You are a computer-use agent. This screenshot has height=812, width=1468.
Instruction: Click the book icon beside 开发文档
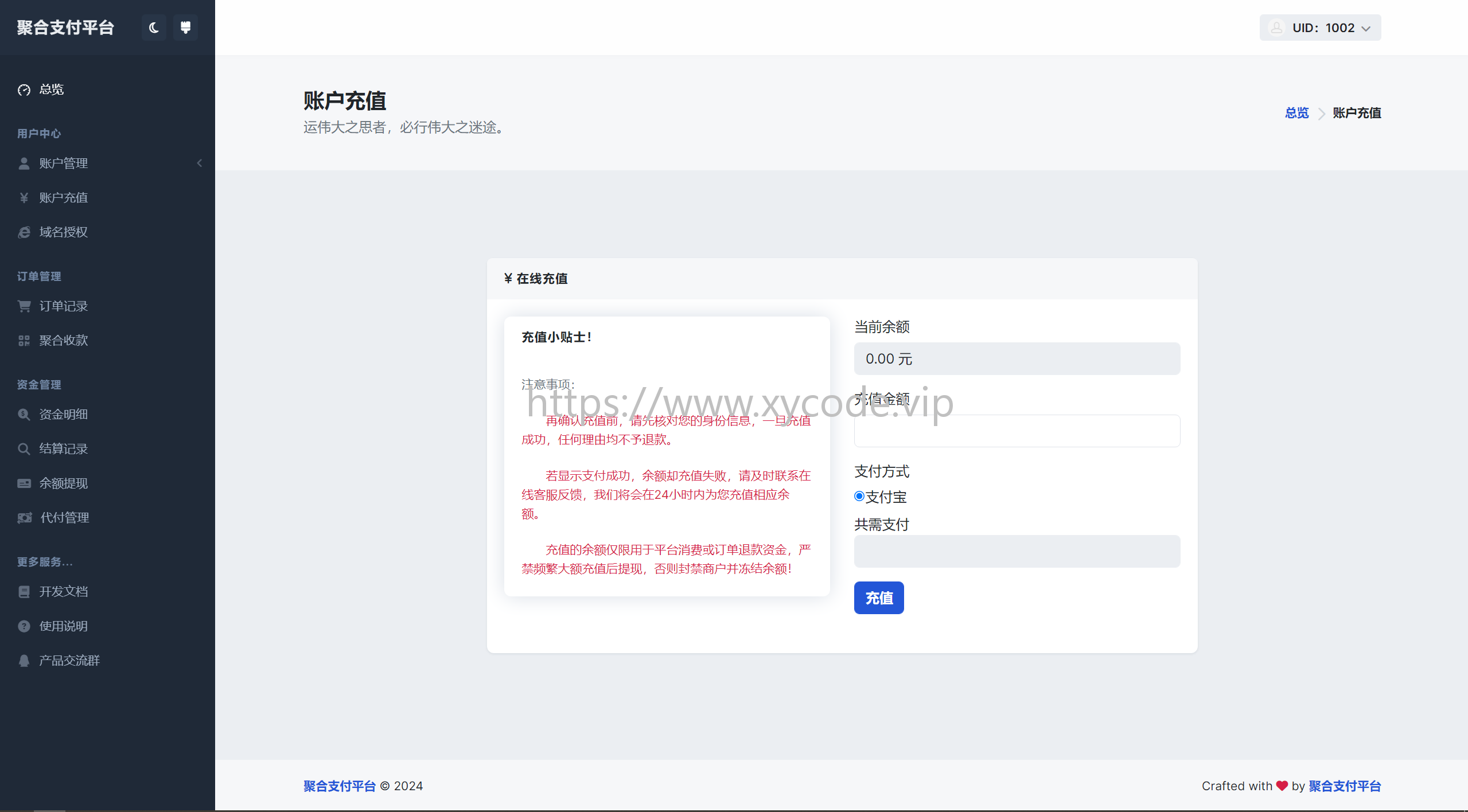point(24,592)
